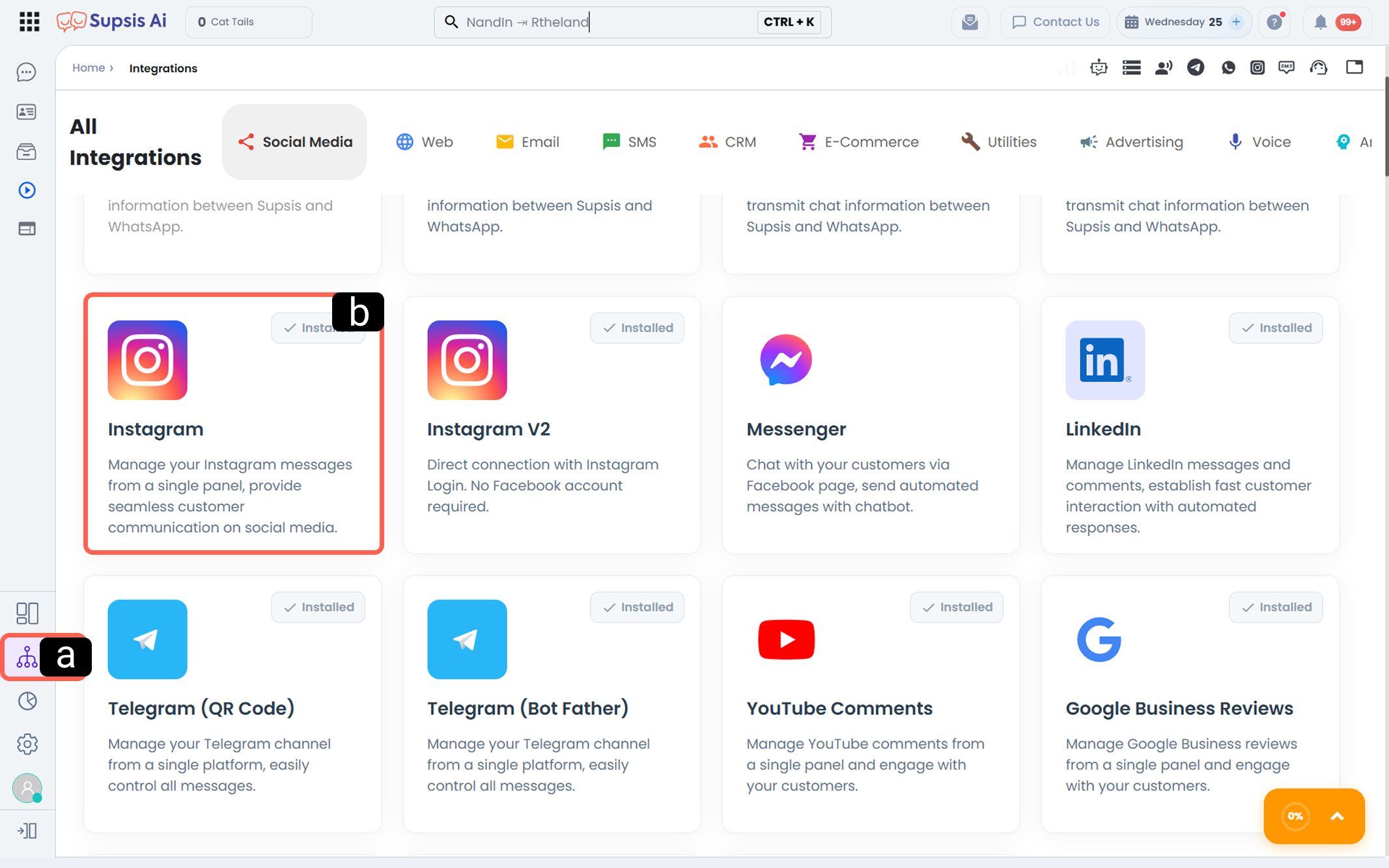Switch to the Voice tab
The width and height of the screenshot is (1389, 868).
click(1259, 142)
